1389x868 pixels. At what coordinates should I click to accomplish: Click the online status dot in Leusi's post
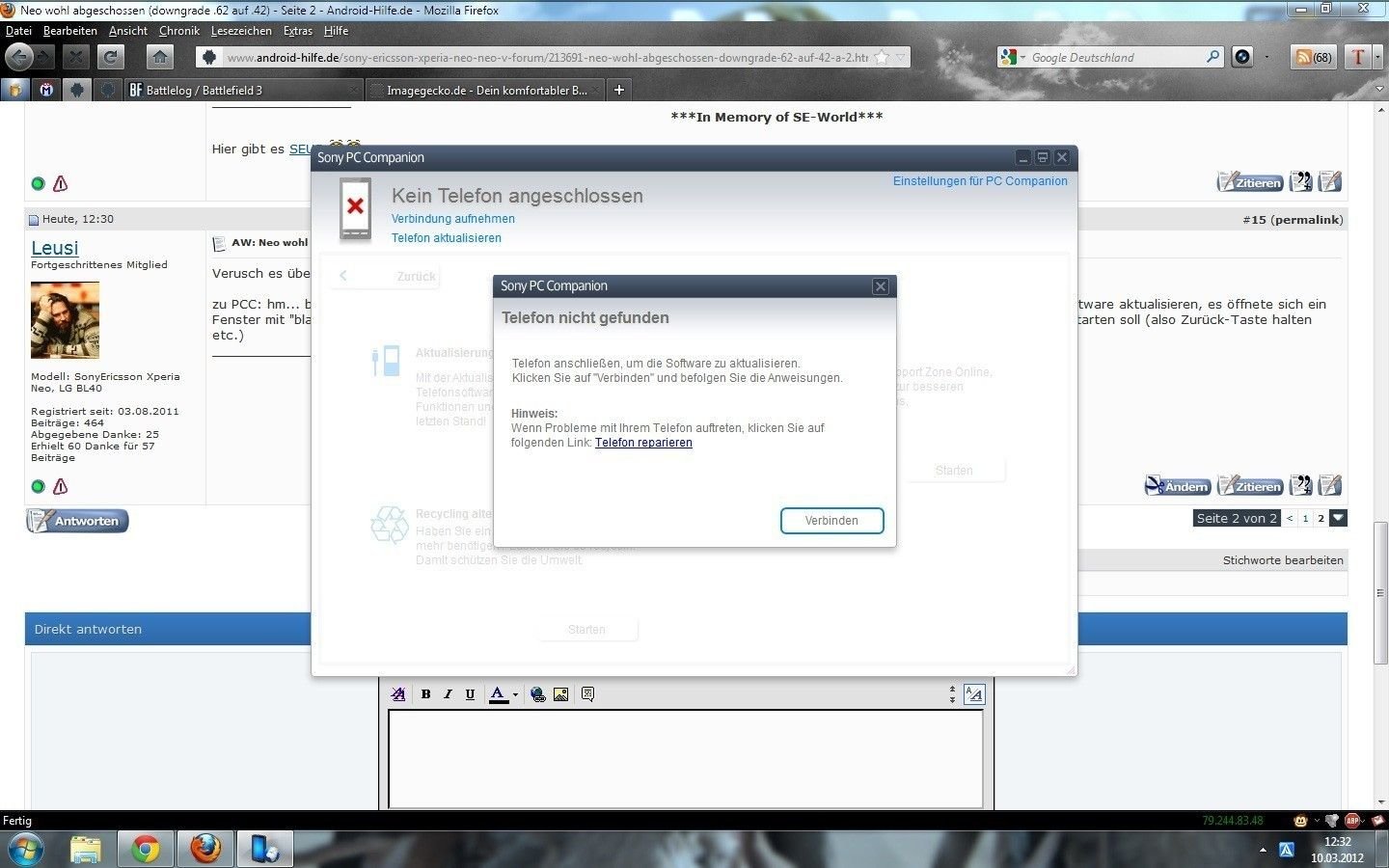(38, 486)
